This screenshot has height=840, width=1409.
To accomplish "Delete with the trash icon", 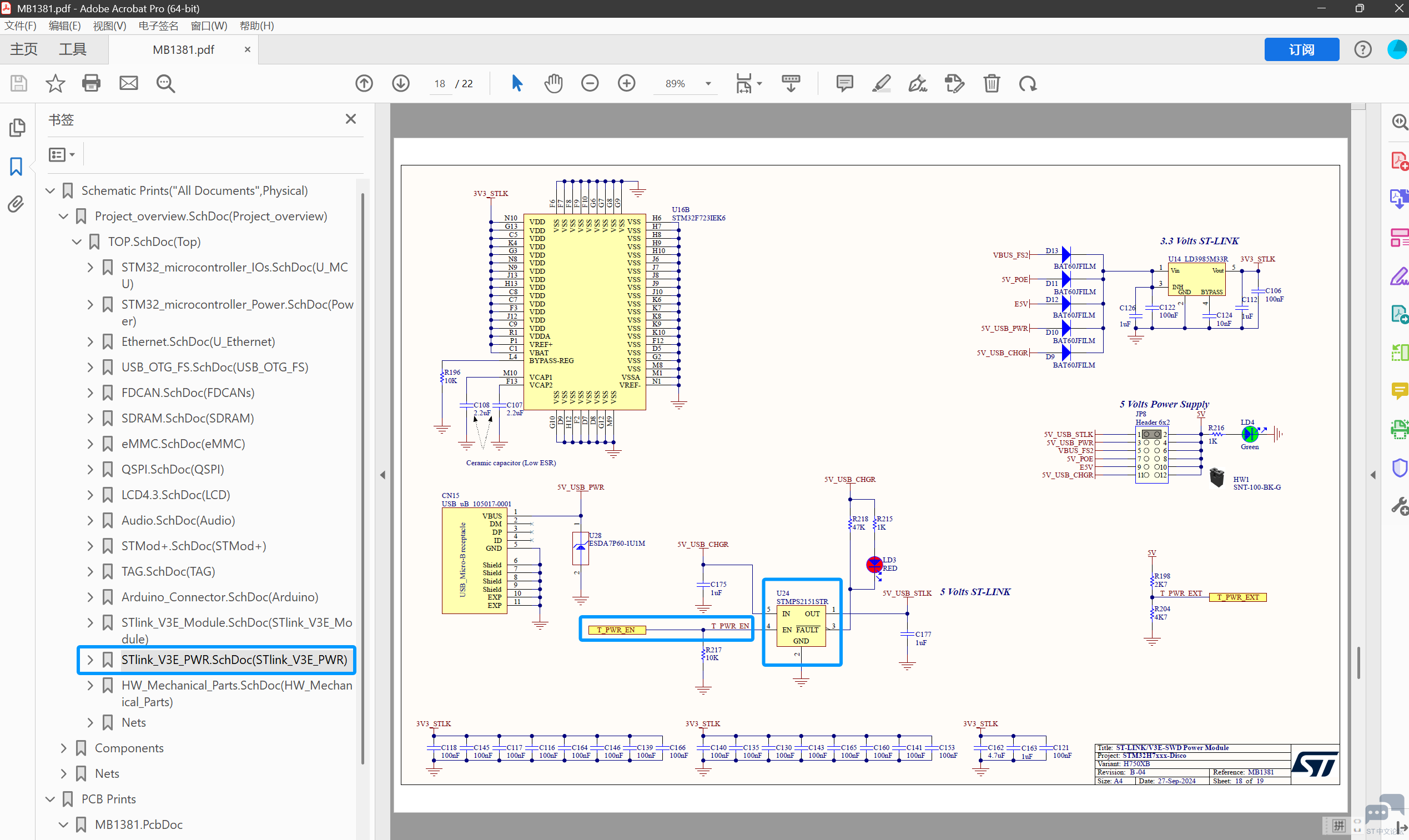I will (x=992, y=84).
